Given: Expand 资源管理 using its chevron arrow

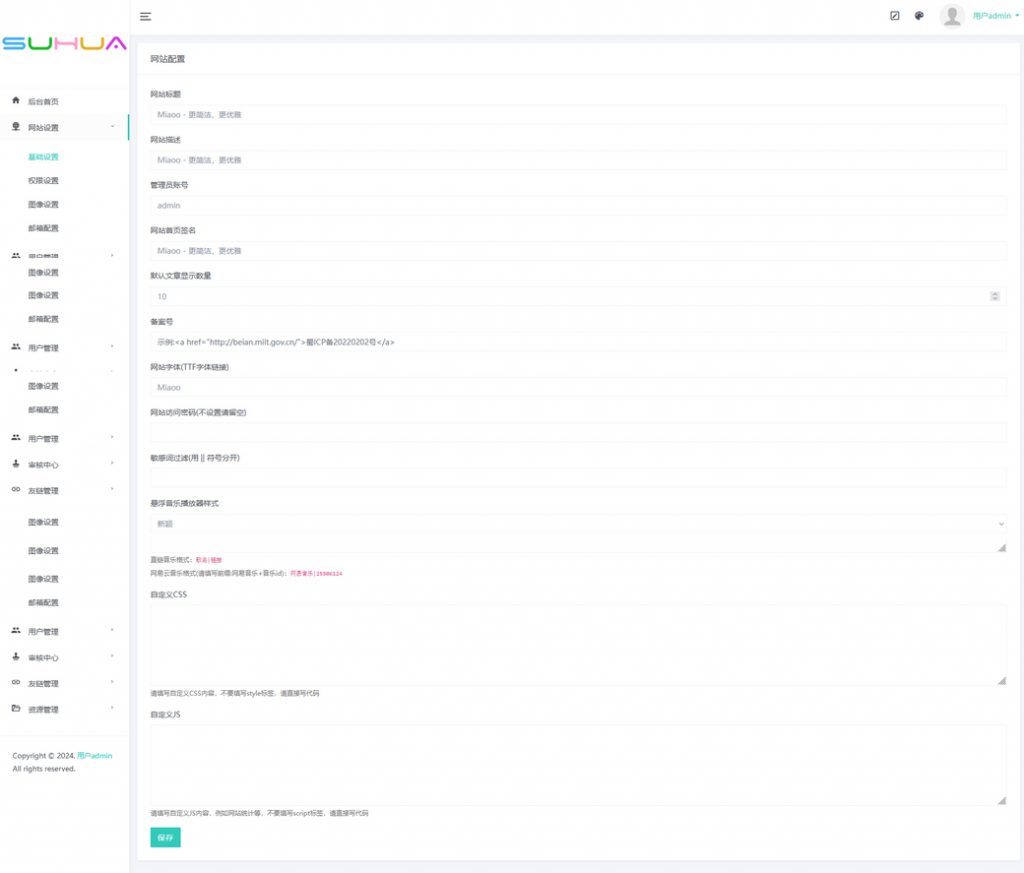Looking at the screenshot, I should (x=112, y=709).
